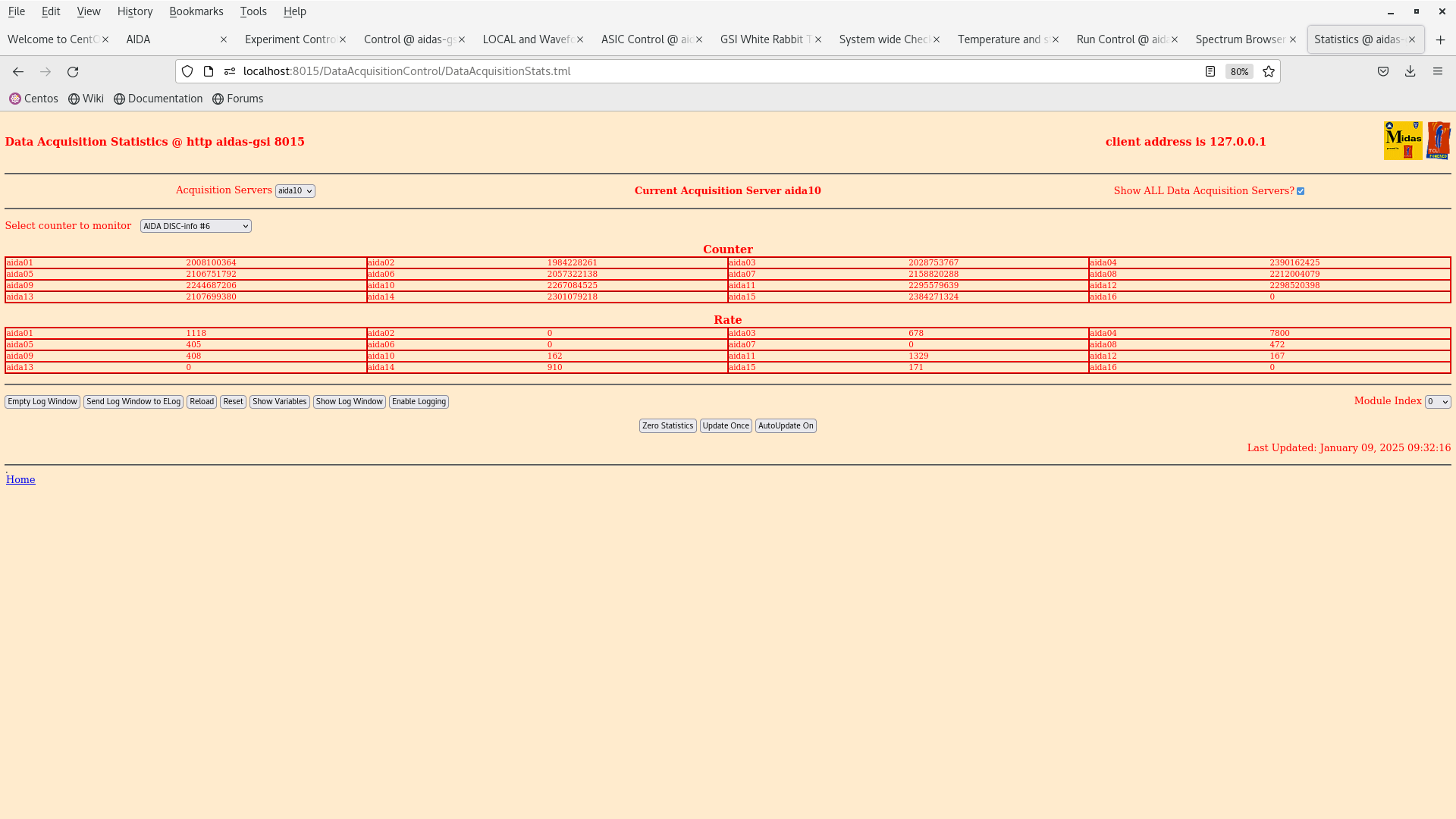Enable Logging toggle button
1456x819 pixels.
418,401
